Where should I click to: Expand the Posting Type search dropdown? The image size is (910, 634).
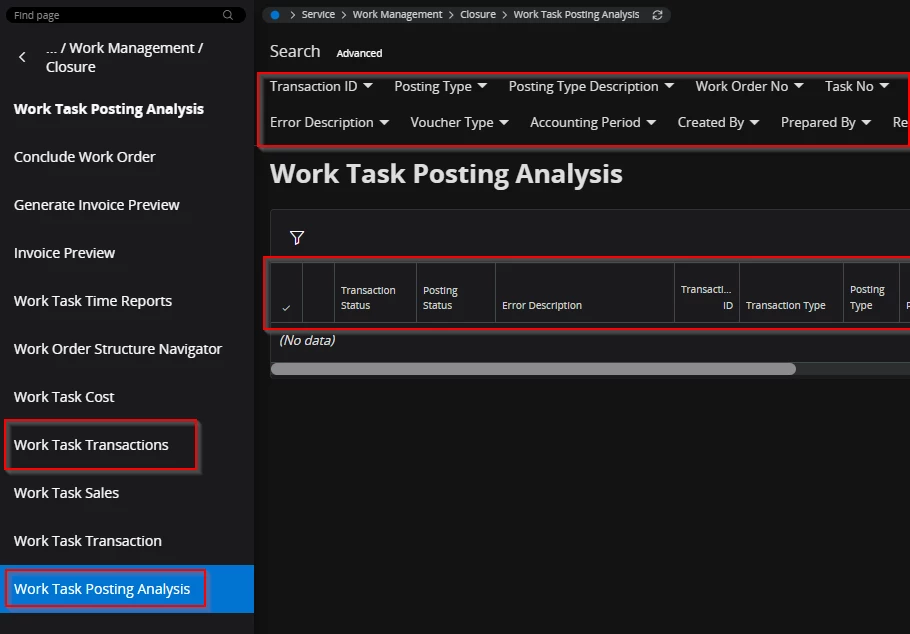[x=440, y=87]
